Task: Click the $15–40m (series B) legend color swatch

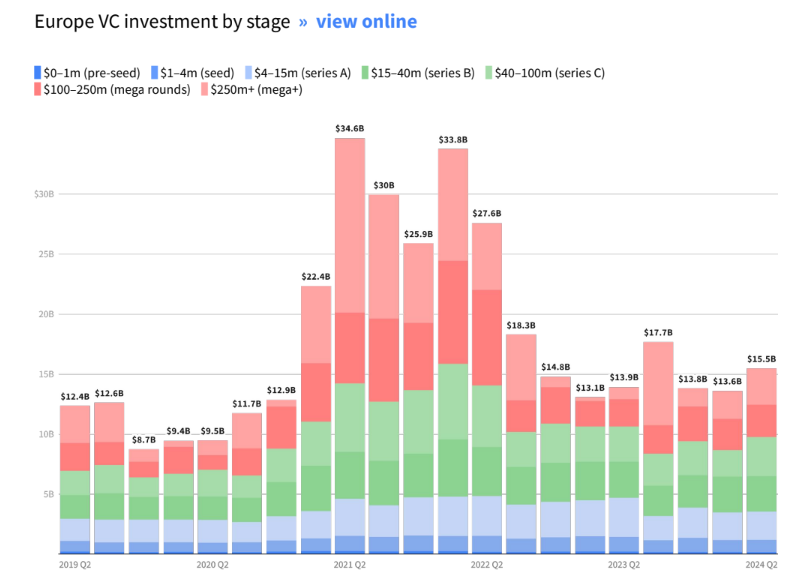Action: coord(365,72)
